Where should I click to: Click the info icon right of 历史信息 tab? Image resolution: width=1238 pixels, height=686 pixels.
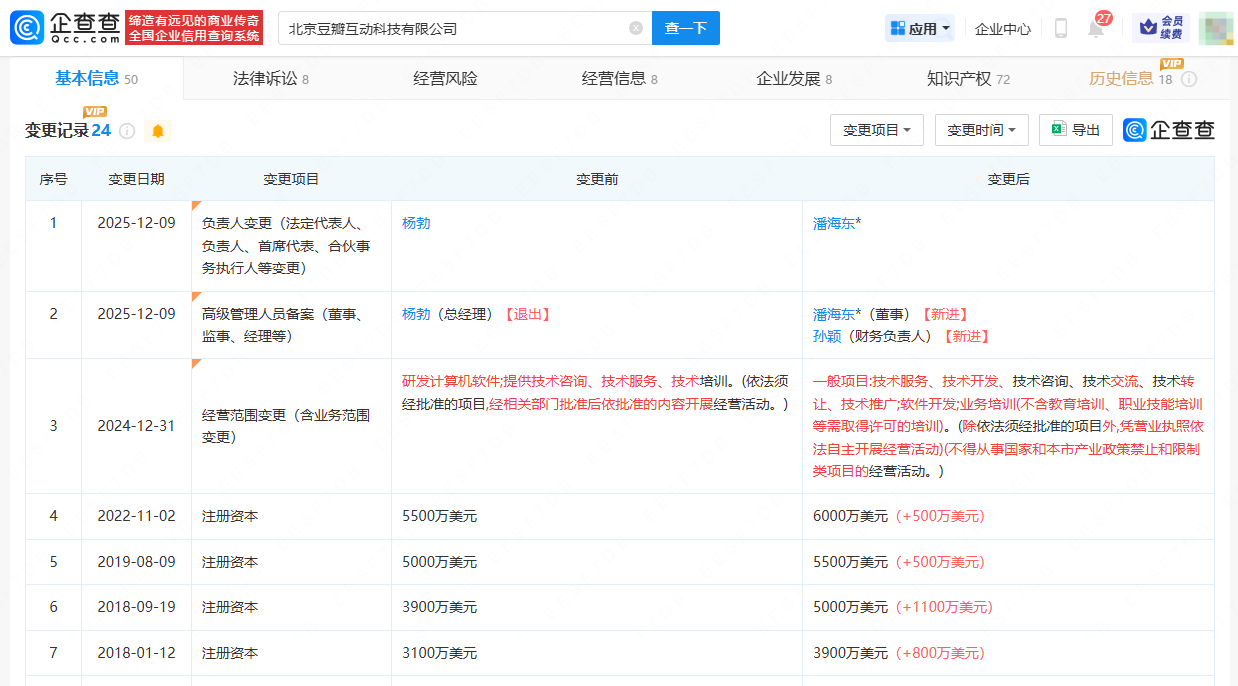click(x=1189, y=78)
